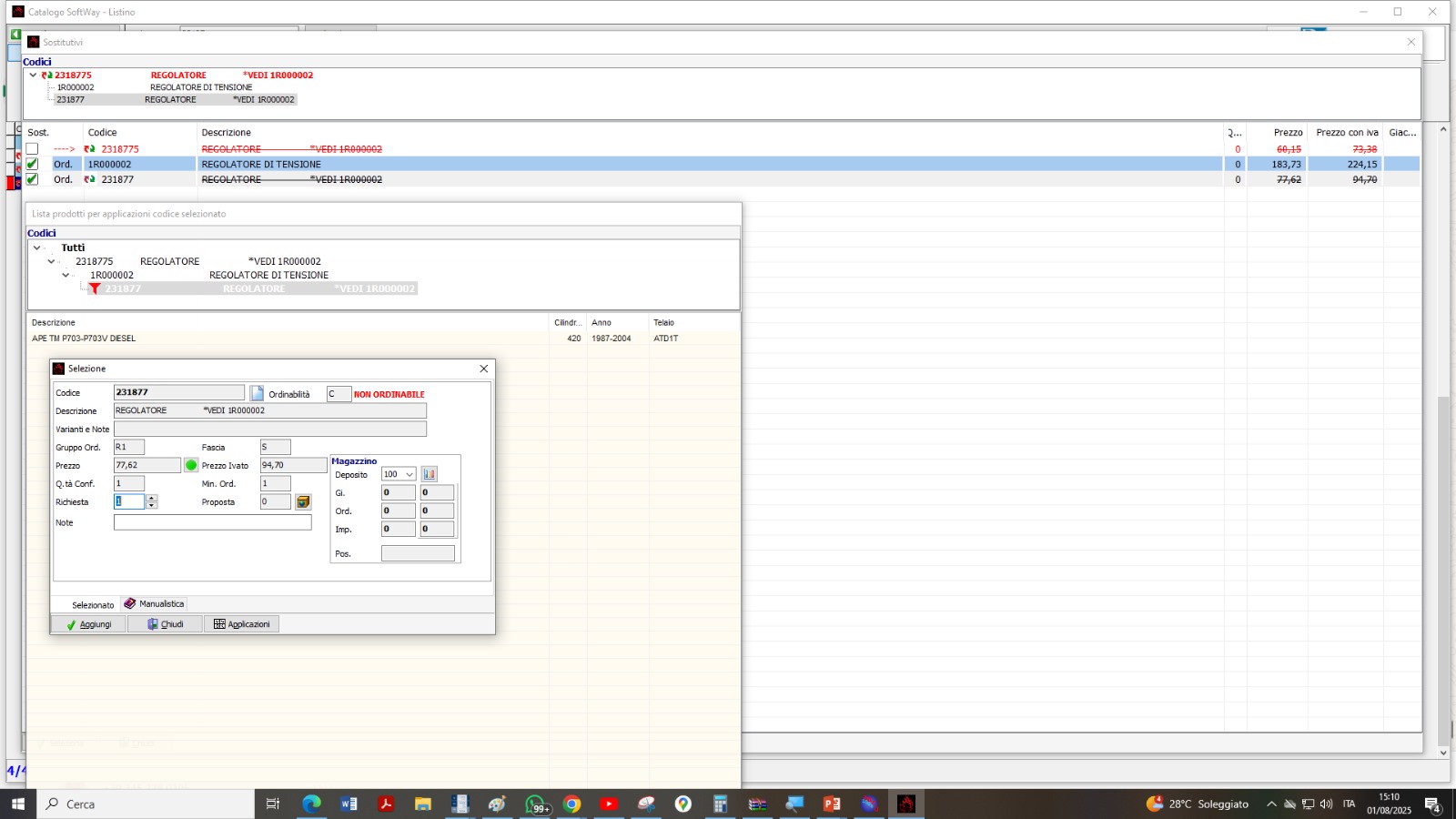Open the Deposito dropdown in Magazzino
Image resolution: width=1456 pixels, height=819 pixels.
[x=409, y=474]
